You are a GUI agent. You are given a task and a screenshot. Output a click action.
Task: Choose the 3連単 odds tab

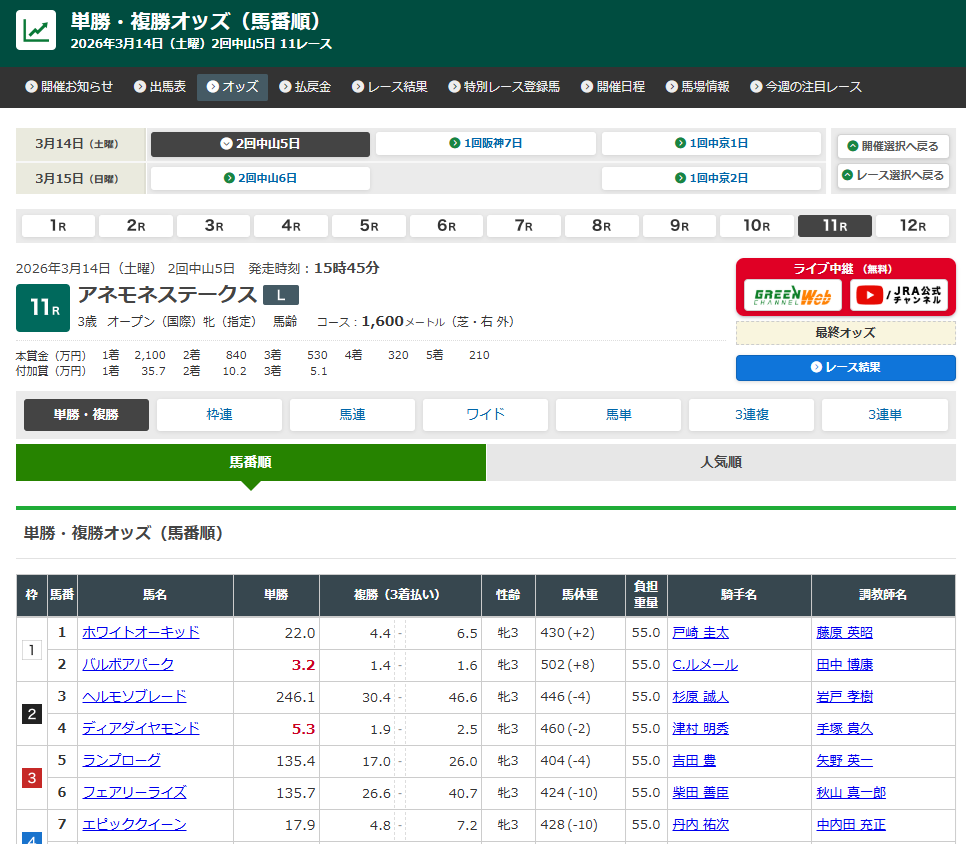point(884,414)
